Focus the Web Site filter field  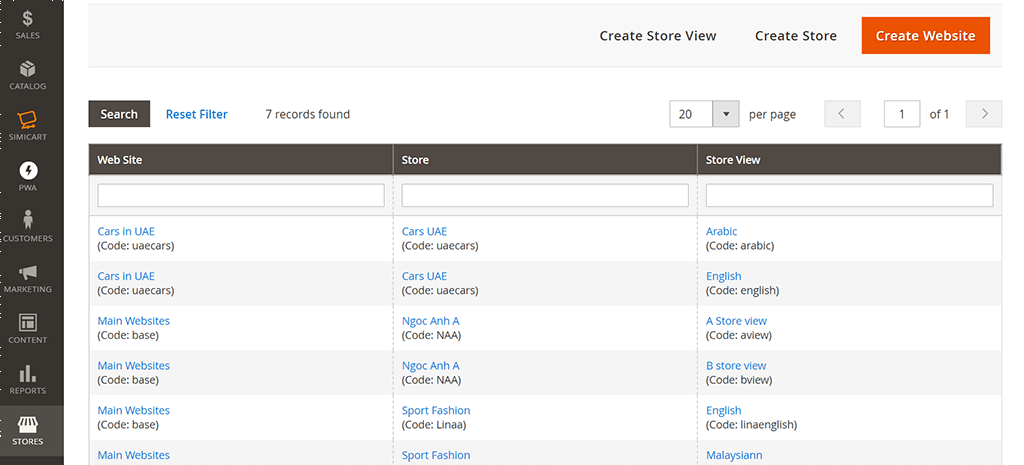point(241,195)
